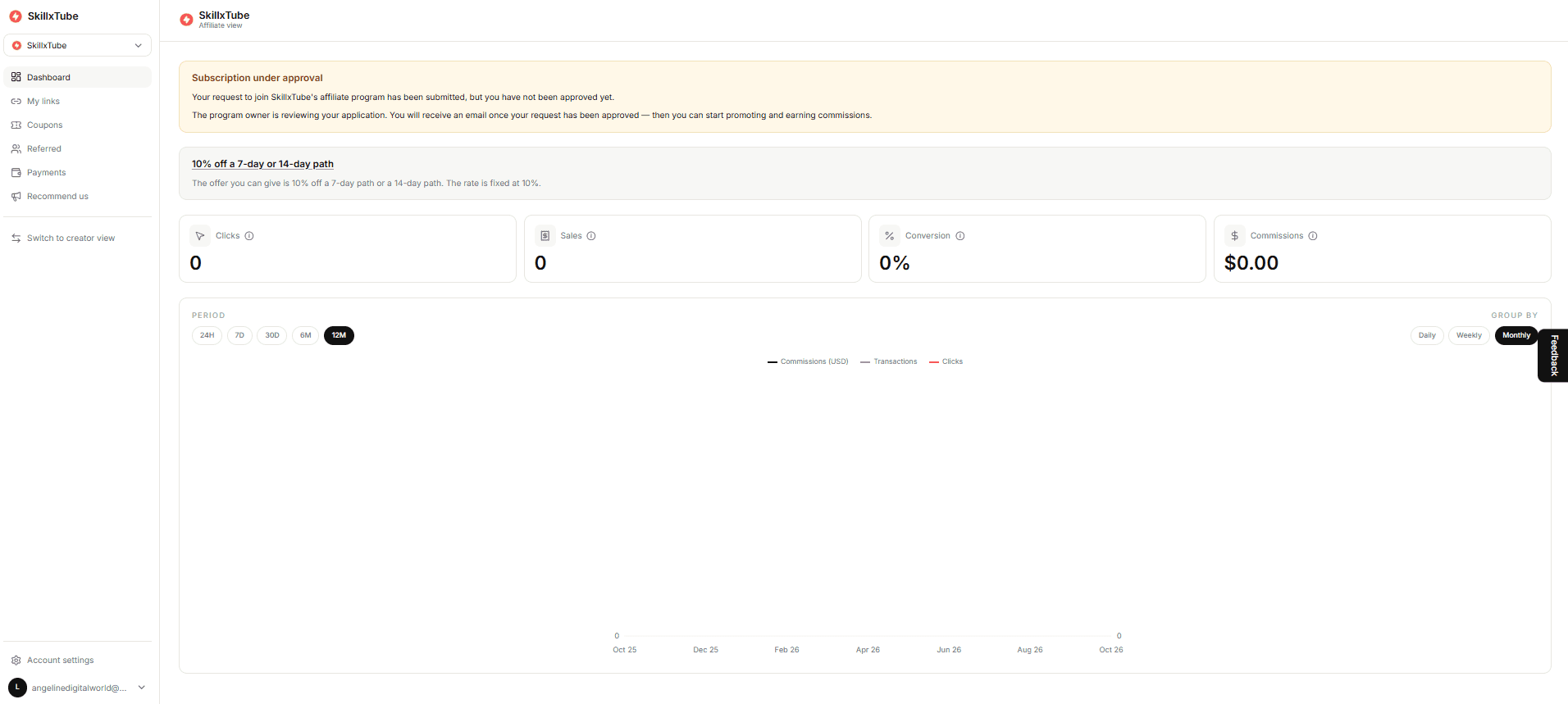Click the cursor icon on the Clicks card
The image size is (1568, 704).
click(x=200, y=236)
